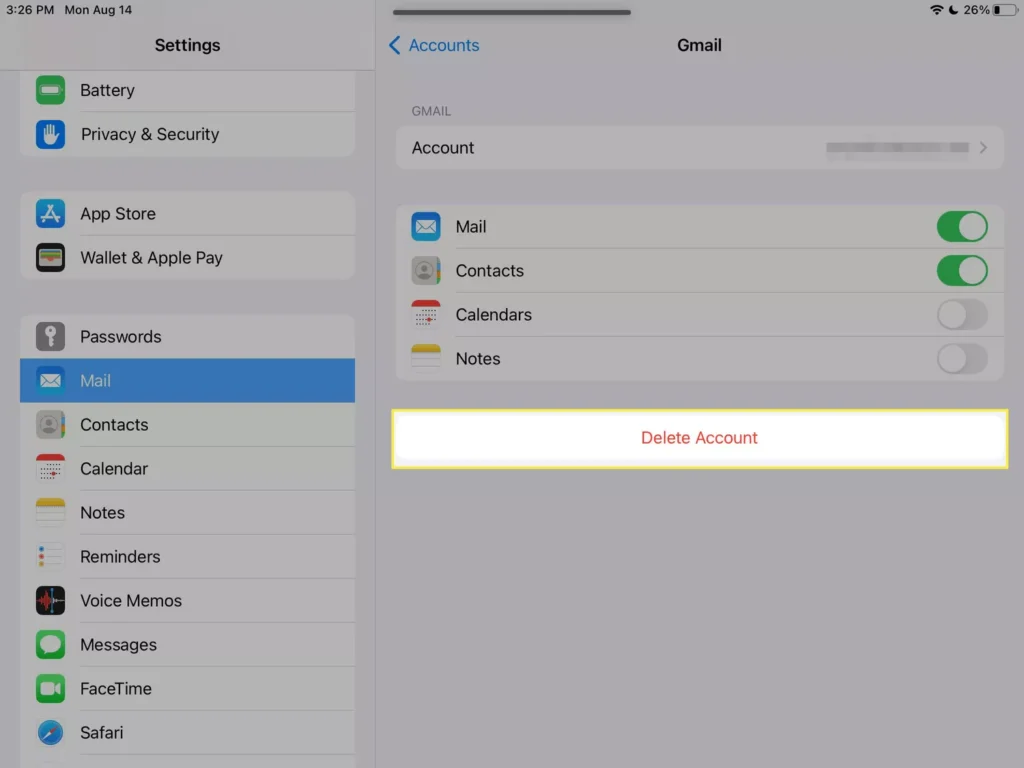Open Wallet & Apple Pay icon
1024x768 pixels.
point(50,258)
